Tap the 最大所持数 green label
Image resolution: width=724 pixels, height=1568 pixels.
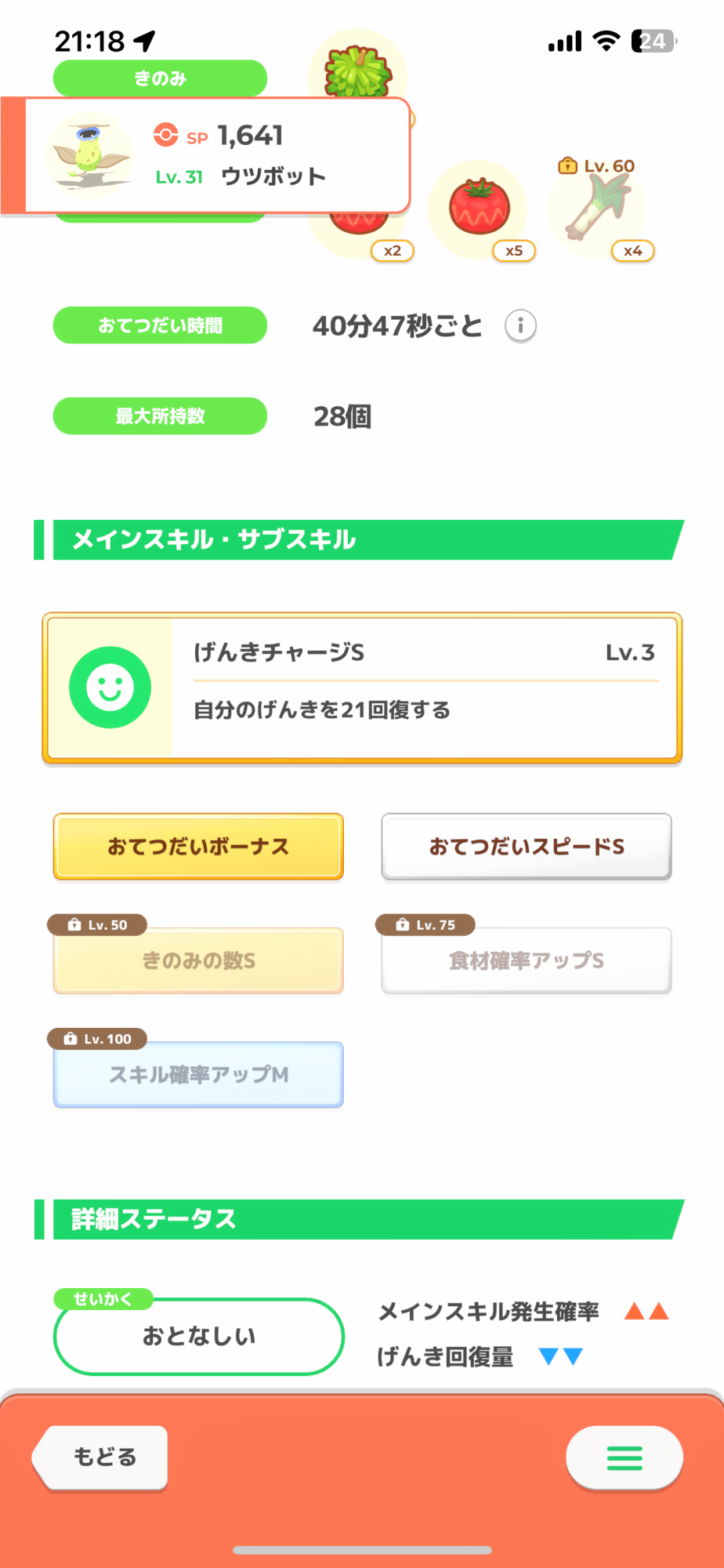point(160,416)
